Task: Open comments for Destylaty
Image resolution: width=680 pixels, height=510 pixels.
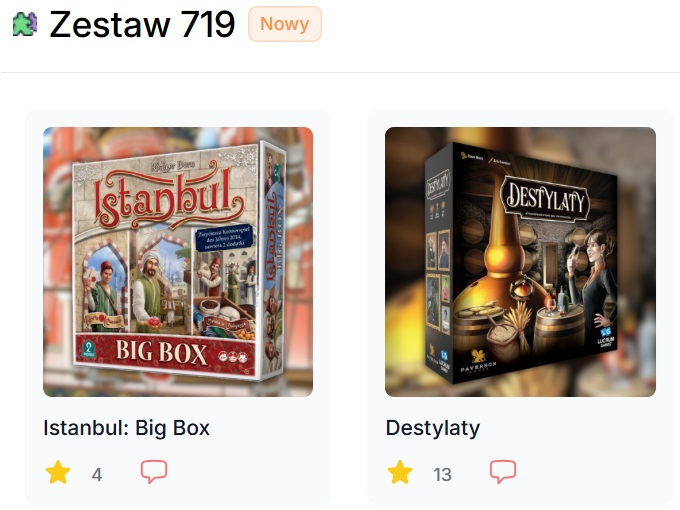Action: 503,471
